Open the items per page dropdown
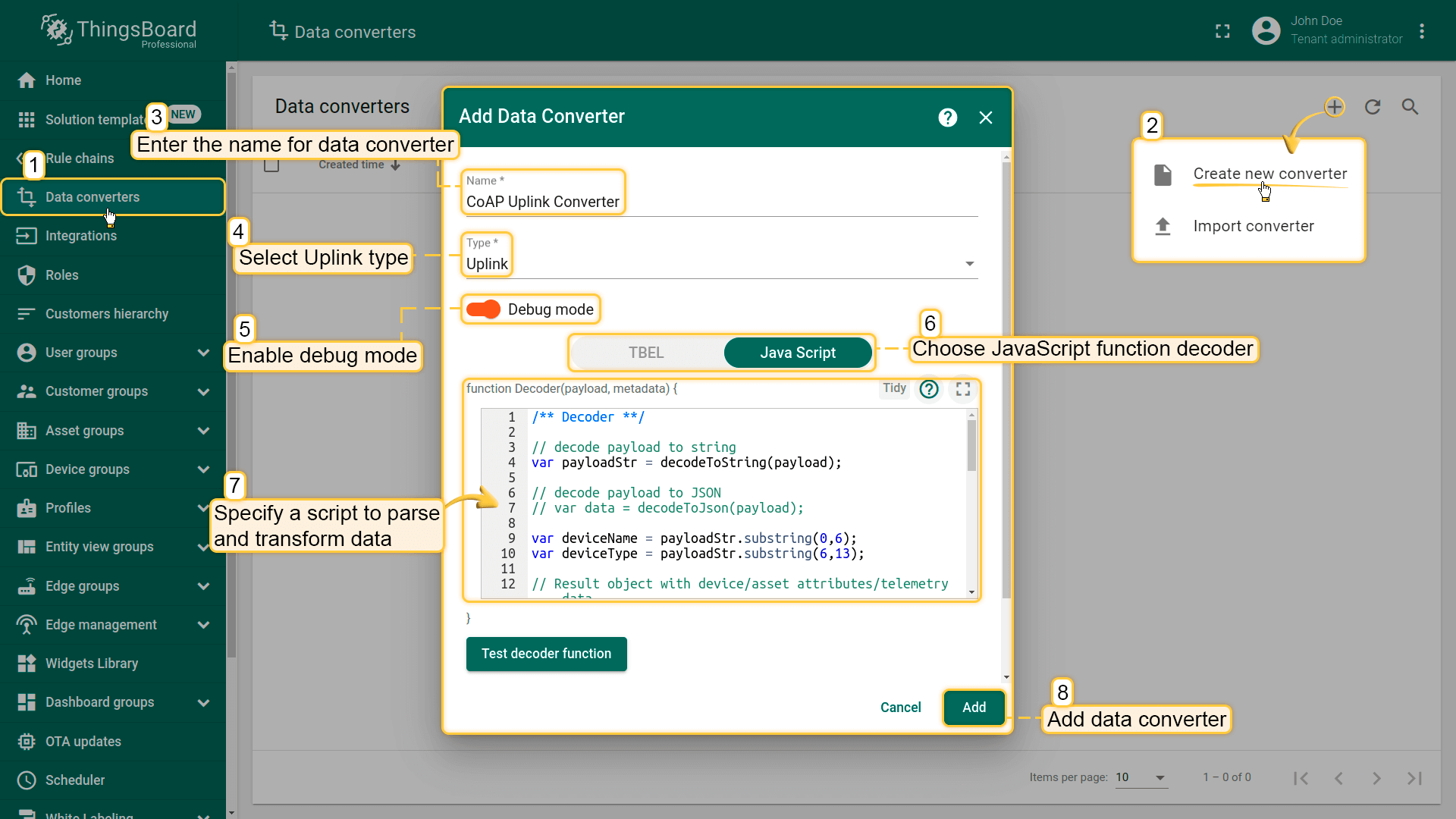The image size is (1456, 819). click(1141, 777)
